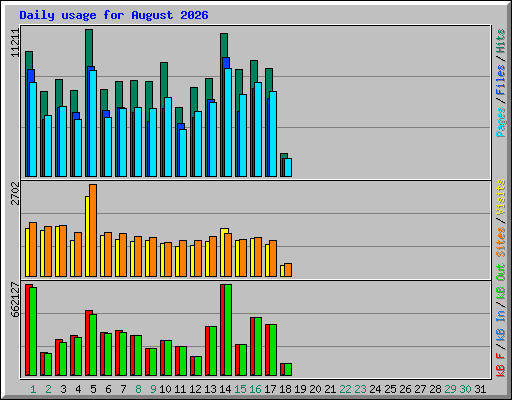Viewport: 512px width, 400px height.
Task: Click the green KB Out bar for day 14
Action: point(228,330)
